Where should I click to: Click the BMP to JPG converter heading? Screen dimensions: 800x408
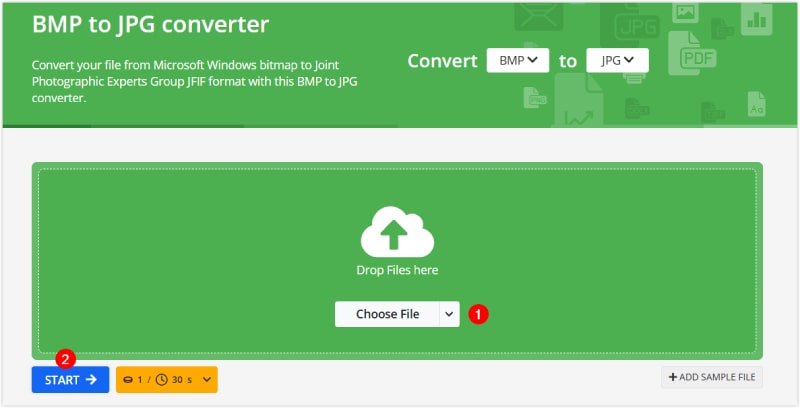150,23
